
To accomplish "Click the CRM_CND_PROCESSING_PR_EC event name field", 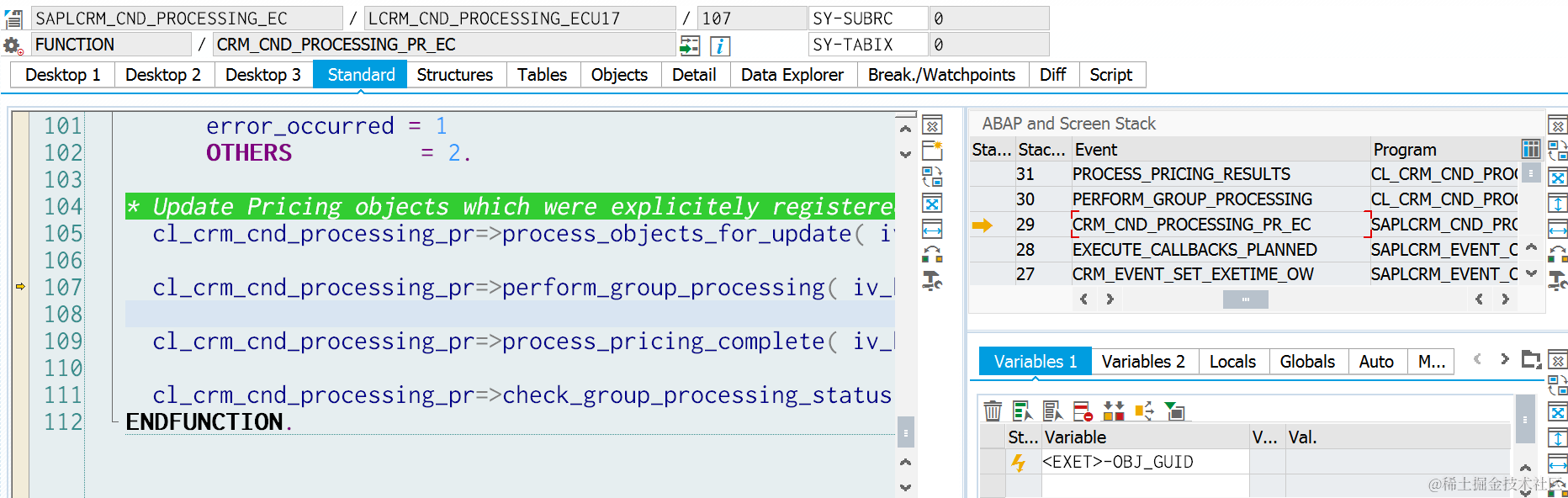I will point(444,45).
